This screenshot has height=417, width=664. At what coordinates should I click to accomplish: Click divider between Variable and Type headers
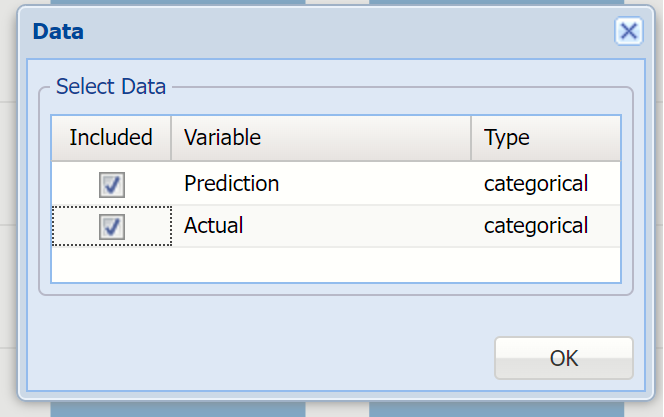[471, 137]
